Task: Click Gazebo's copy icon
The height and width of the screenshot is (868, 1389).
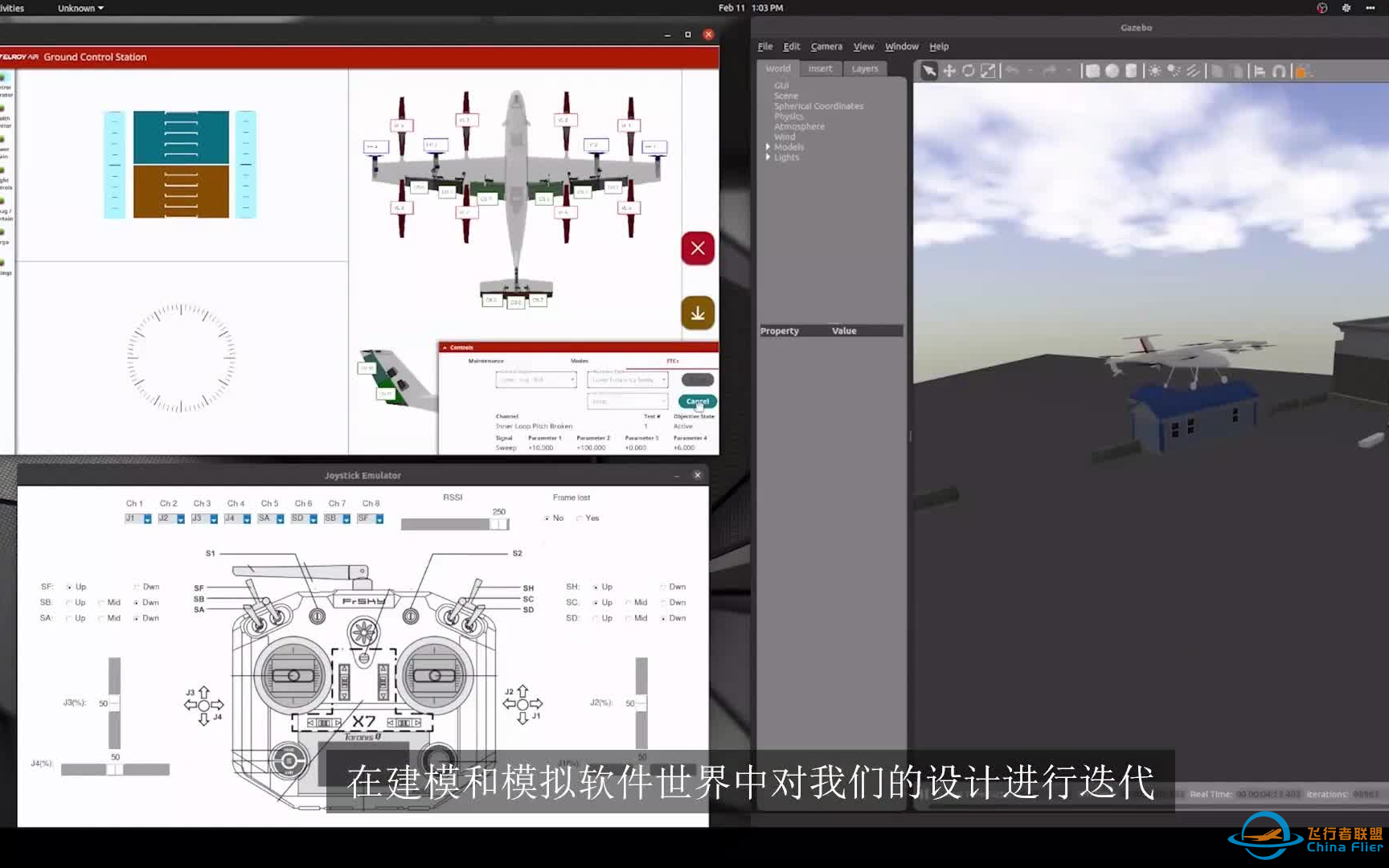Action: (1217, 71)
